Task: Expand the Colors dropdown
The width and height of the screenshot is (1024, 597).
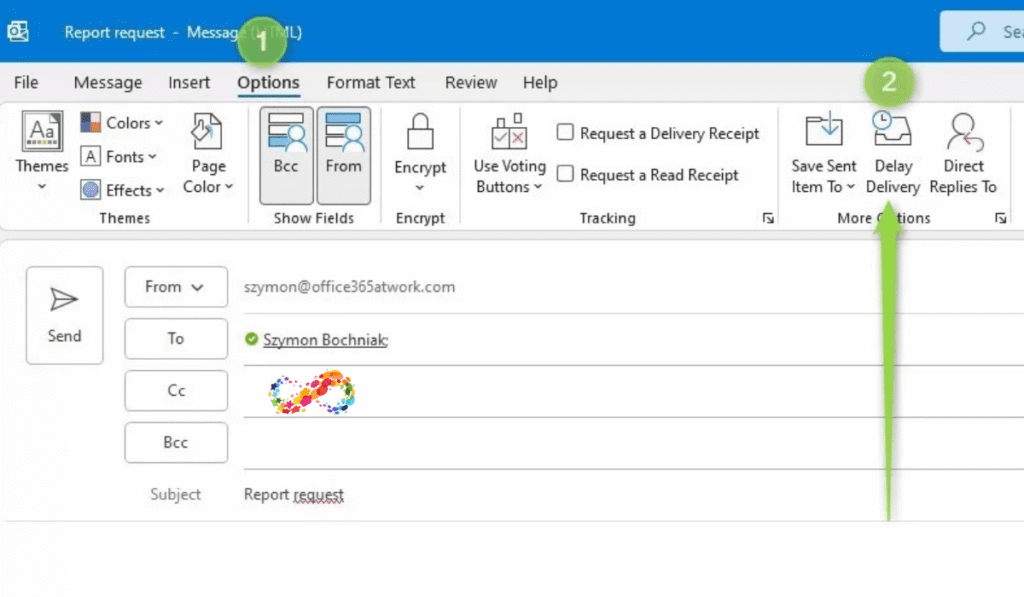Action: point(122,123)
